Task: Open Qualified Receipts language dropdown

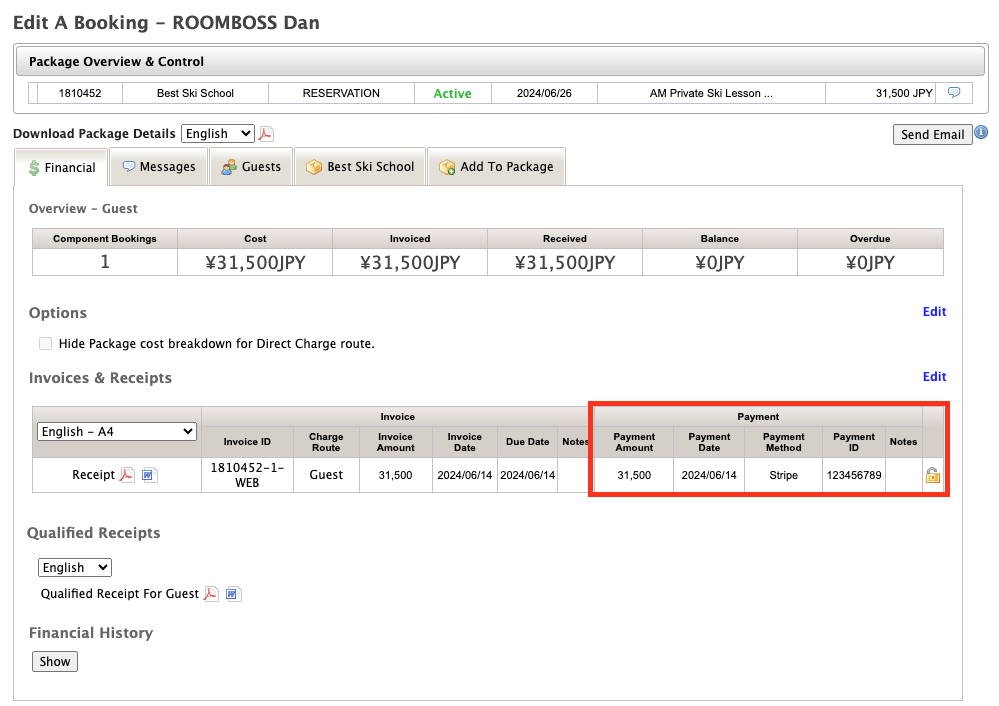Action: coord(75,567)
